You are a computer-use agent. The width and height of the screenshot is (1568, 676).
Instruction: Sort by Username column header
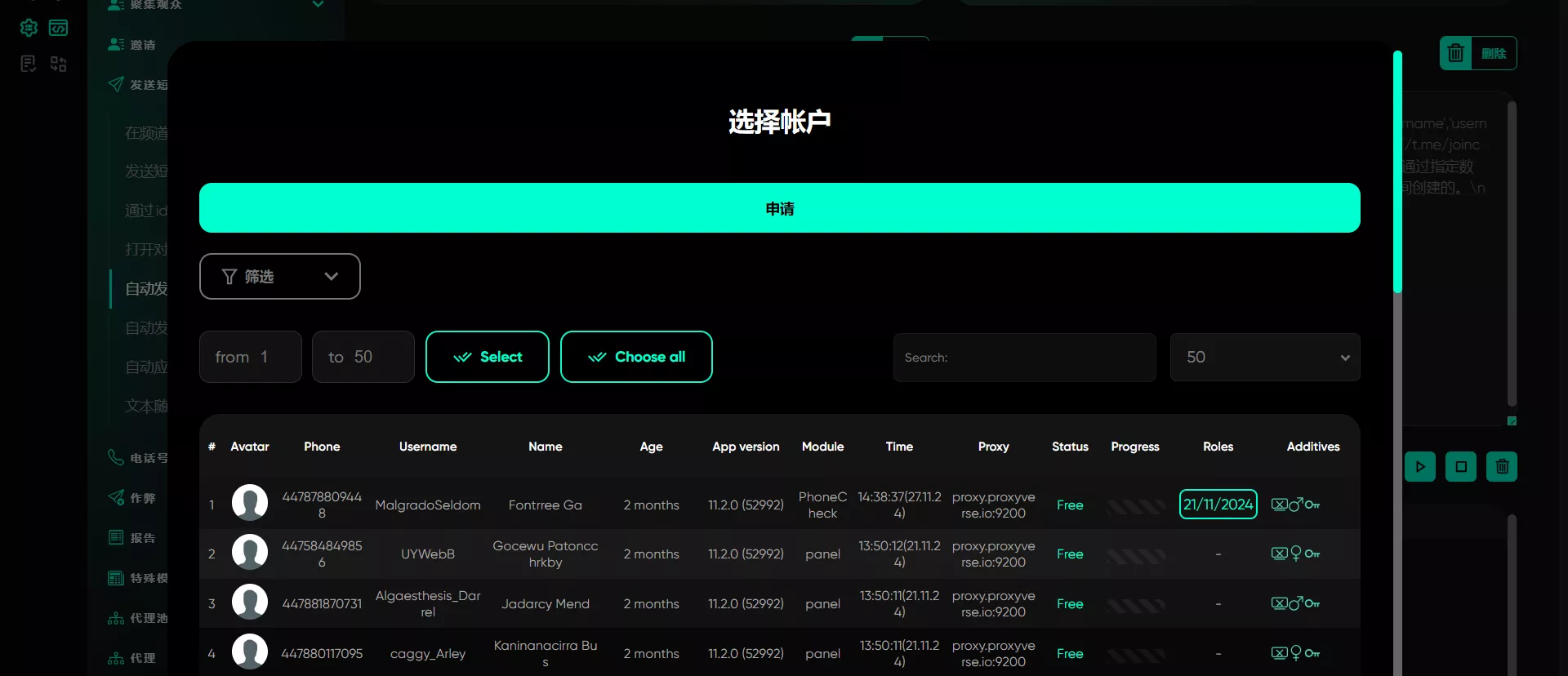pyautogui.click(x=428, y=447)
